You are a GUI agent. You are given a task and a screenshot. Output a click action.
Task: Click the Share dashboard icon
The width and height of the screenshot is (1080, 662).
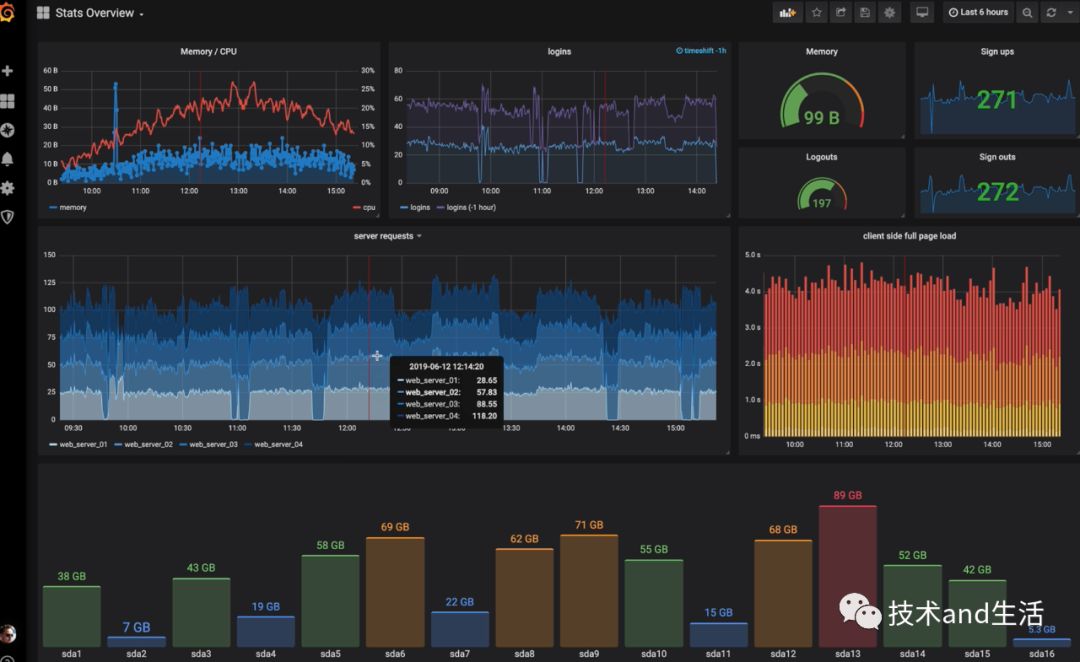tap(841, 12)
